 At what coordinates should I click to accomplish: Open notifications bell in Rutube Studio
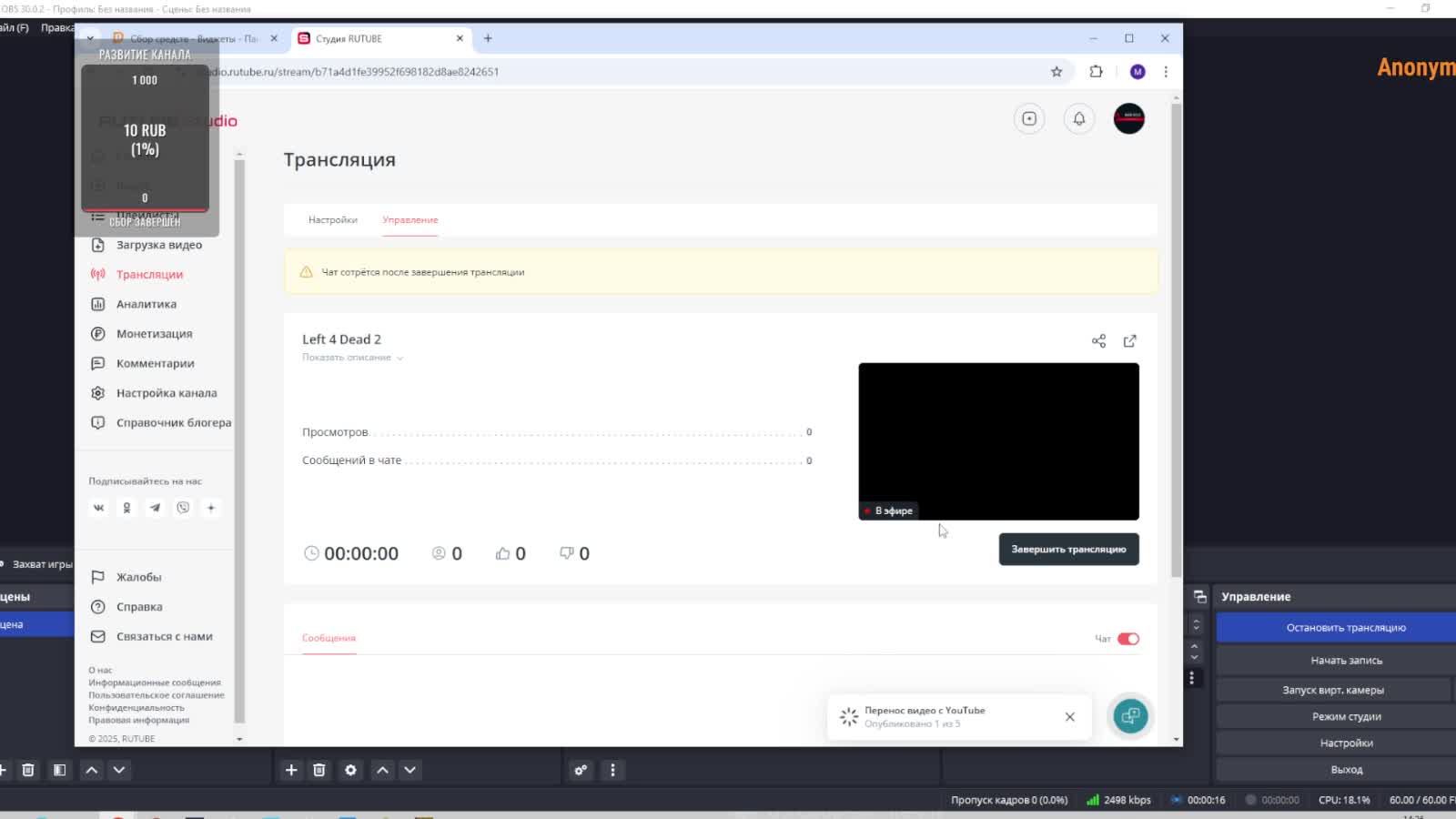click(1079, 118)
